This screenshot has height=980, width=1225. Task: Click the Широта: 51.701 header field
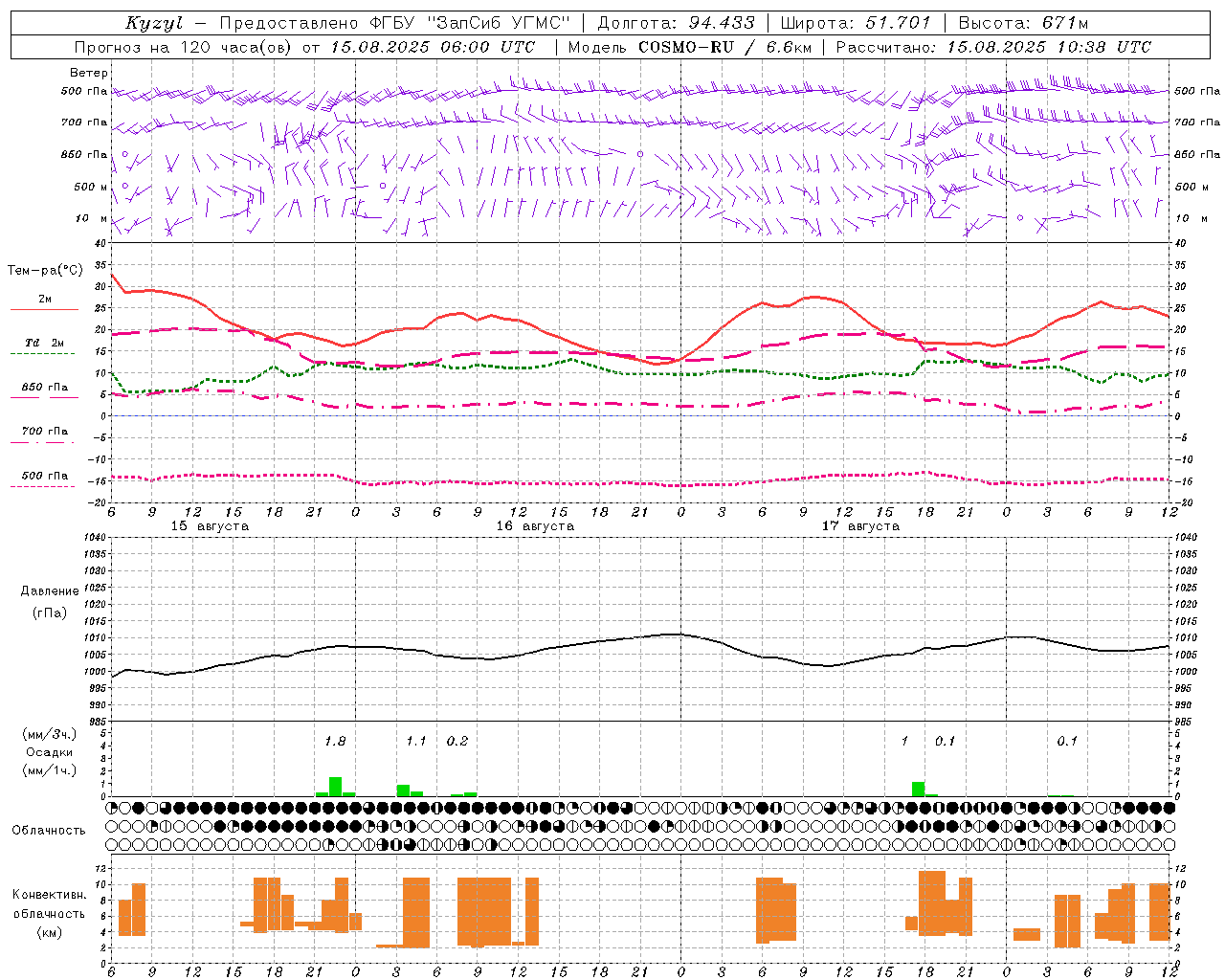click(x=856, y=23)
